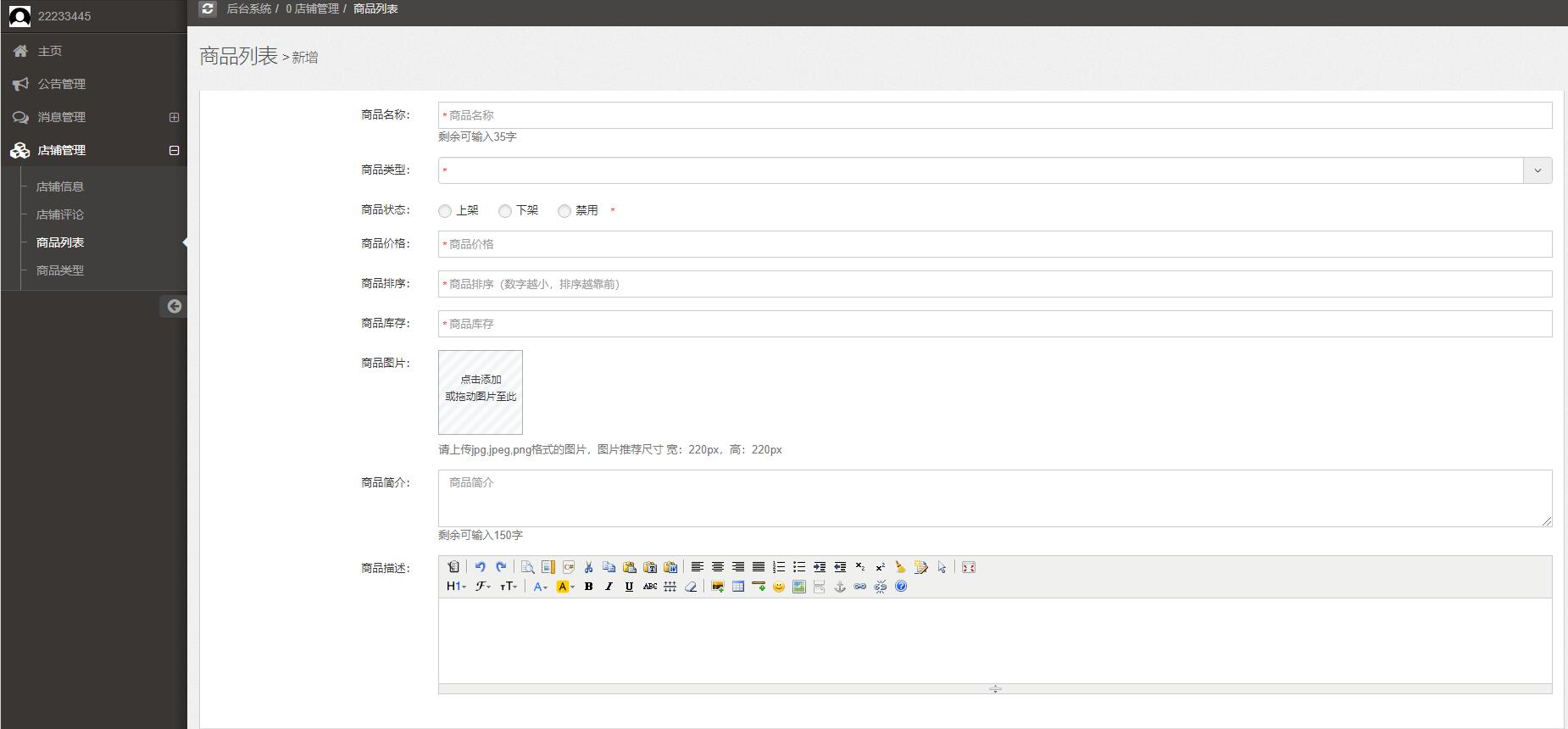Collapse sidebar with arrow button
Image resolution: width=1568 pixels, height=729 pixels.
click(174, 306)
